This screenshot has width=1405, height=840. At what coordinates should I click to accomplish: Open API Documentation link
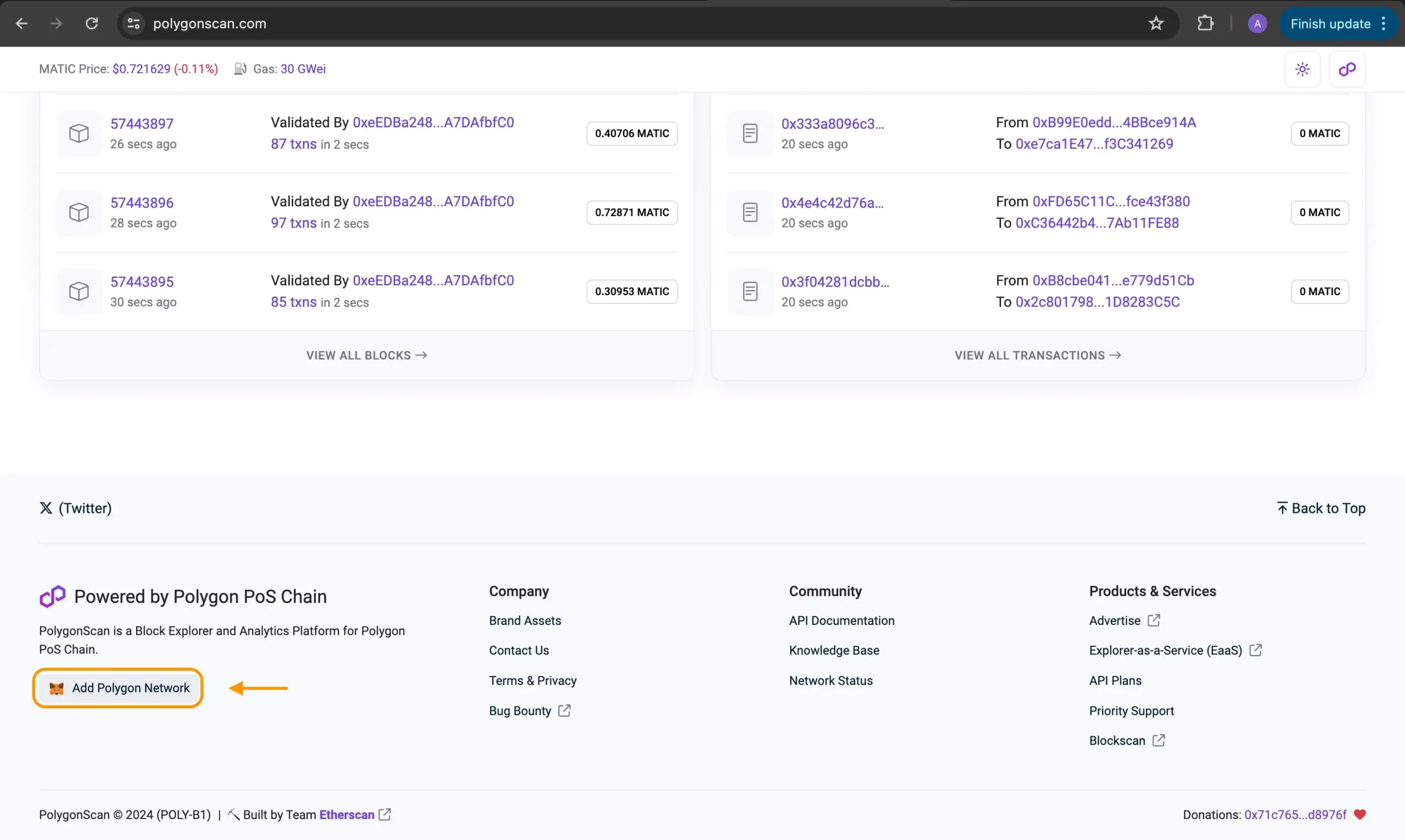click(x=841, y=621)
